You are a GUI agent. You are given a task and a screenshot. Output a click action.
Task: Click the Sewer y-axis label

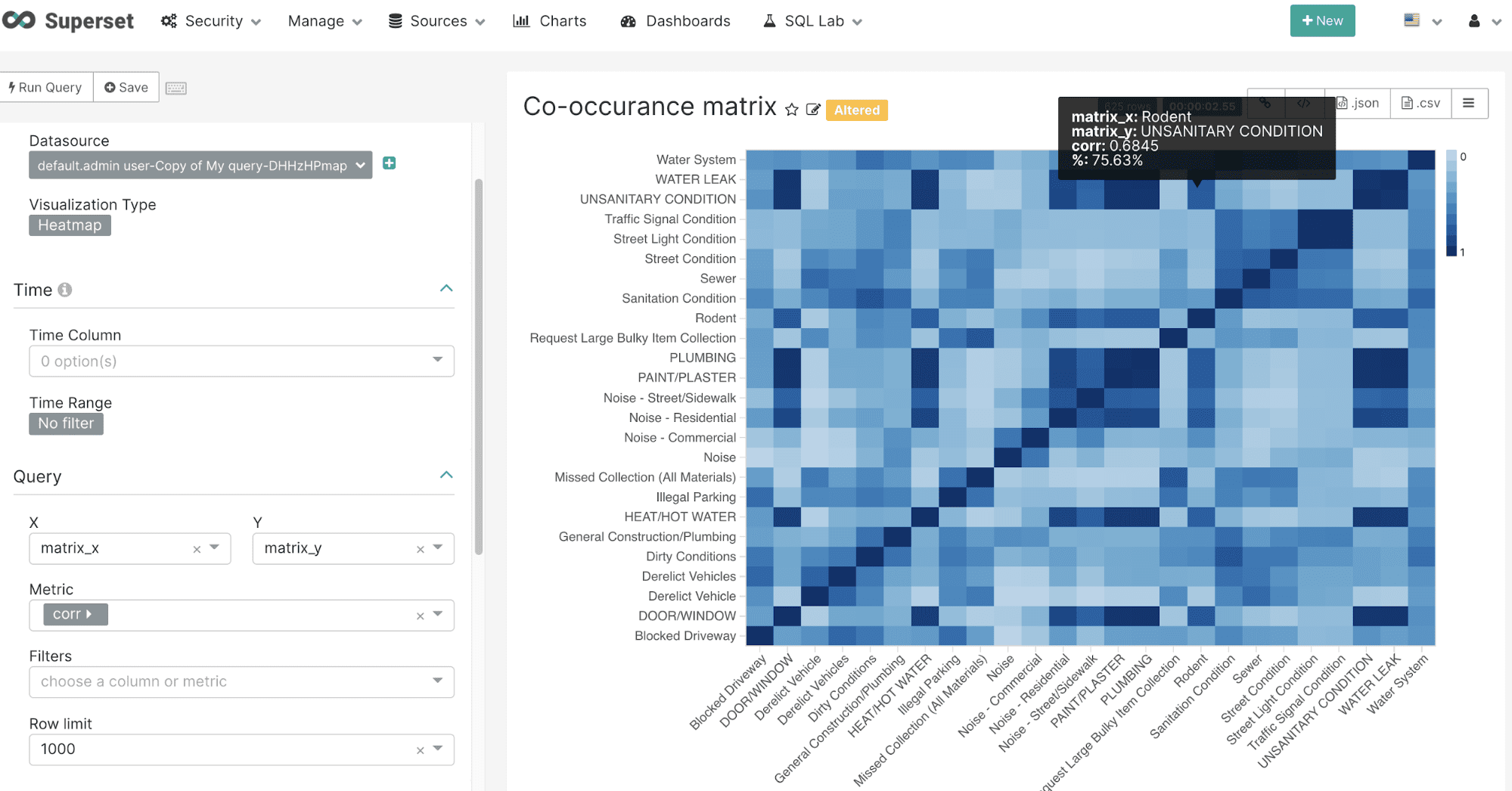point(718,278)
